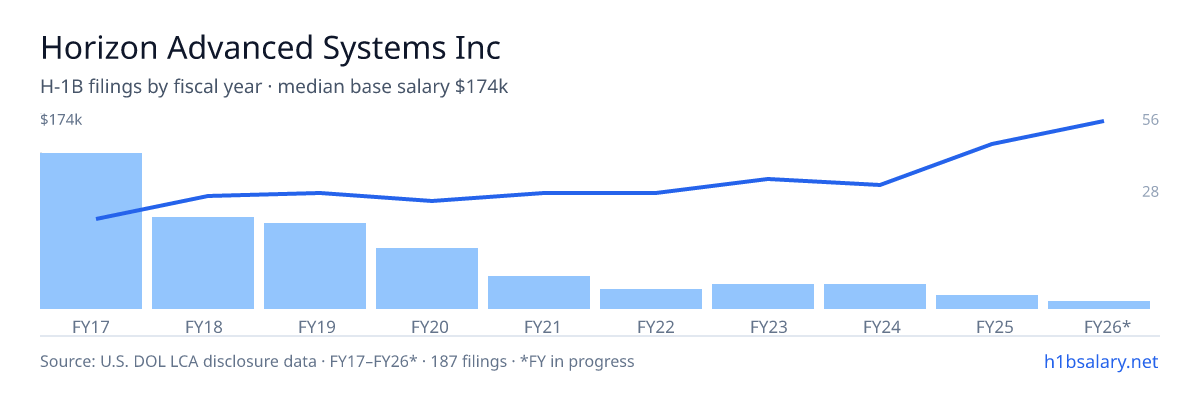Select the FY23 filings bar

[x=763, y=296]
